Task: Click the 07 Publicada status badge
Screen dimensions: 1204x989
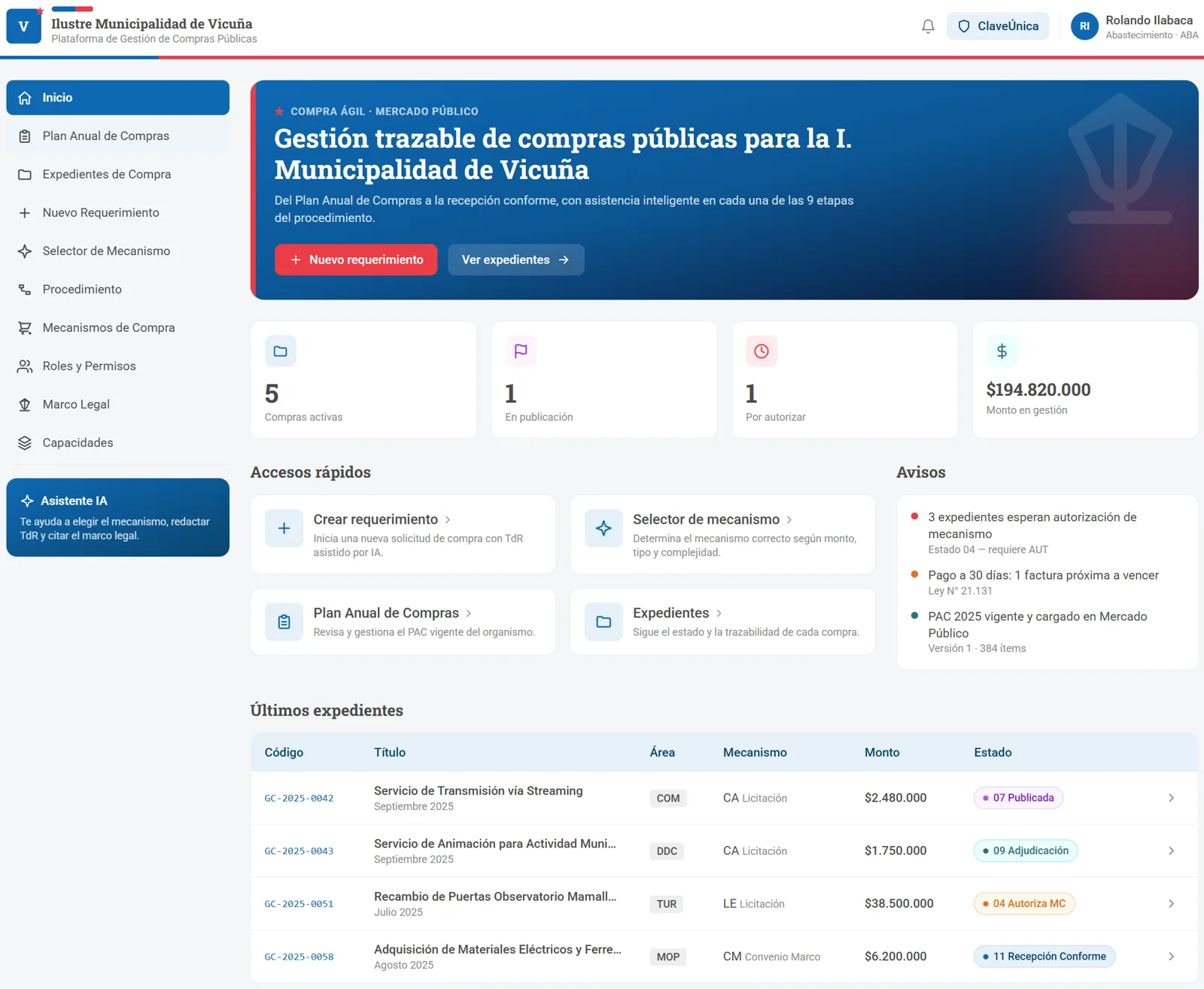Action: (1018, 798)
